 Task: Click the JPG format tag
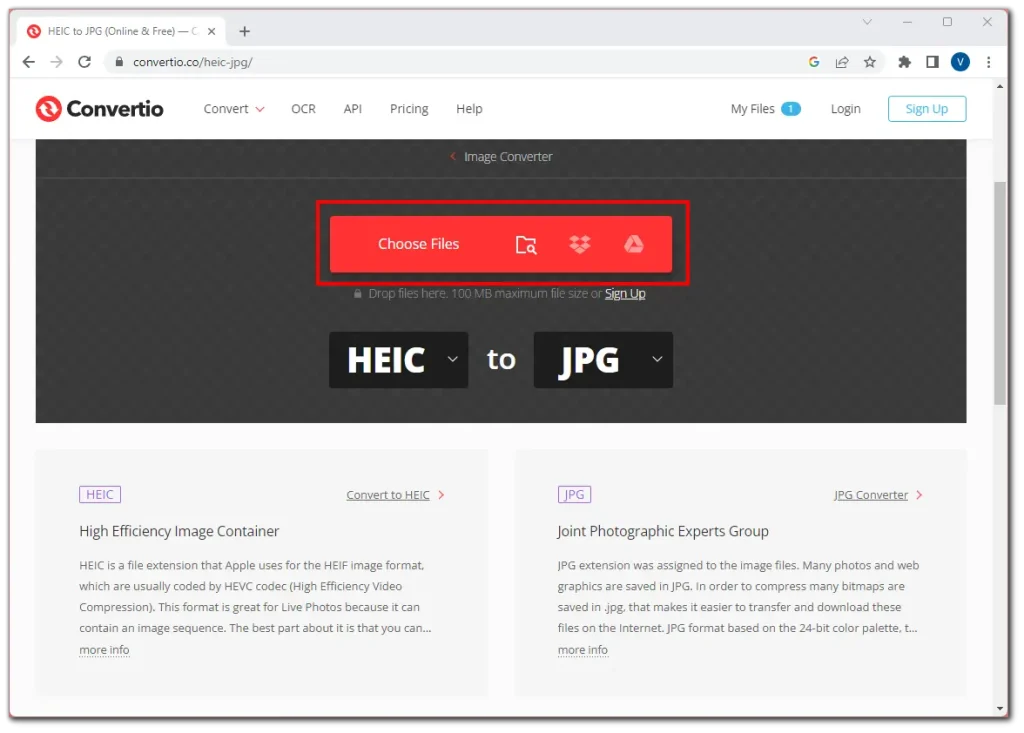(574, 495)
